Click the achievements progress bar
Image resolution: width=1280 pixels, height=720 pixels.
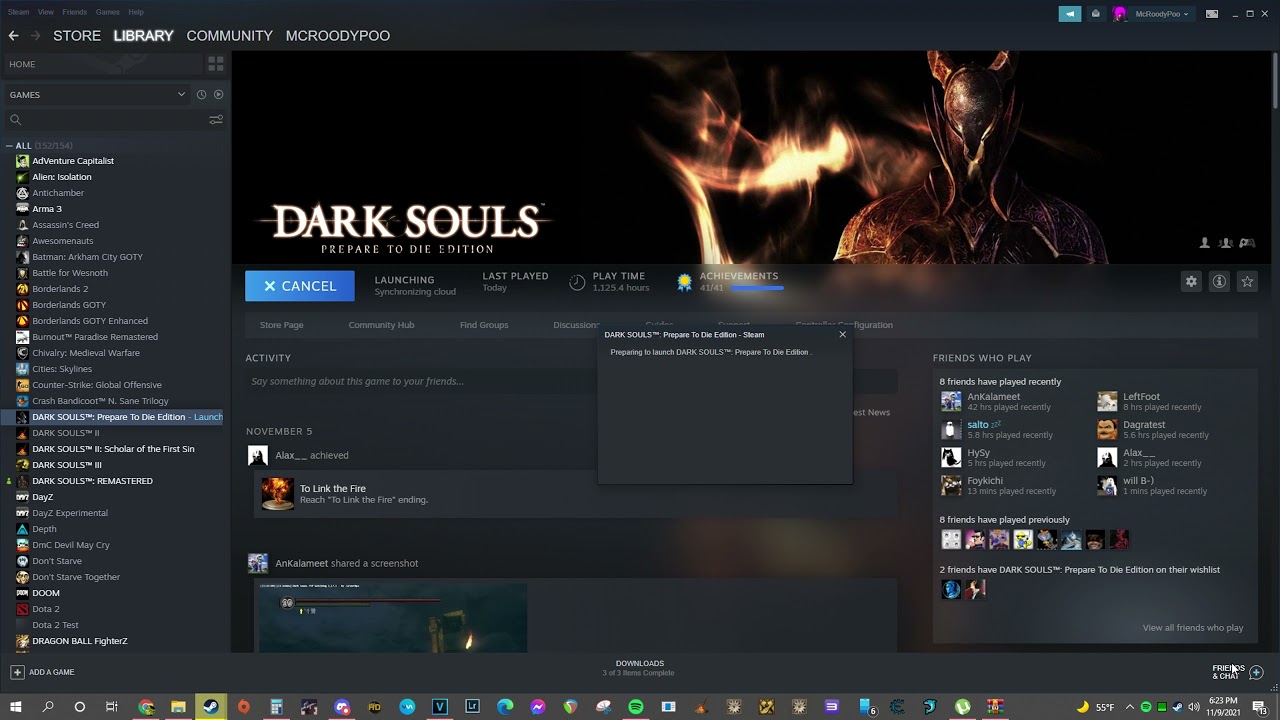point(757,288)
